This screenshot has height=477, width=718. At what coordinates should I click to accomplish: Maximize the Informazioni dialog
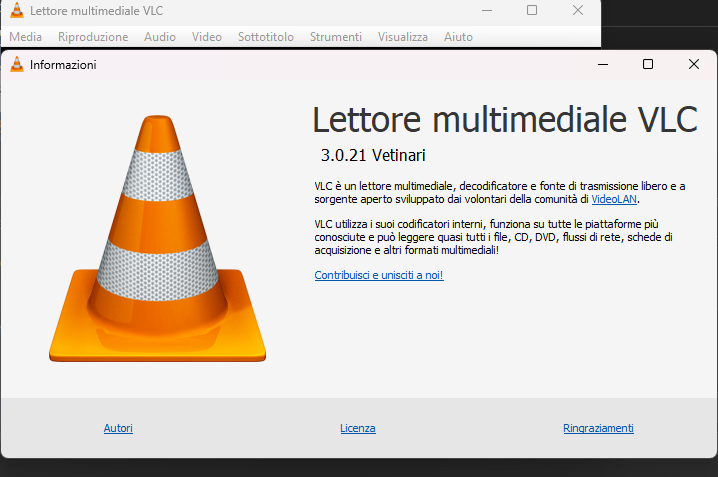point(647,65)
